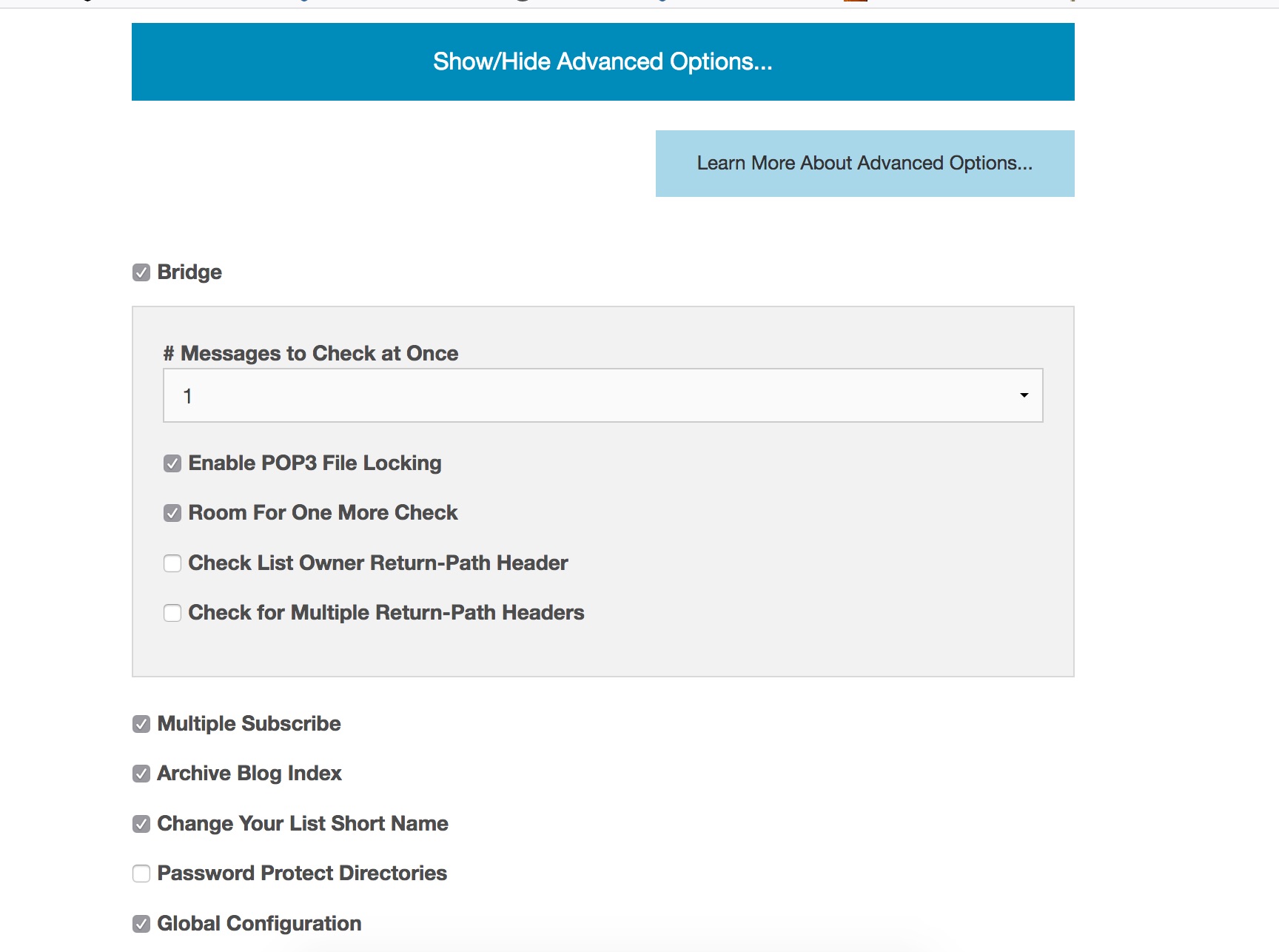The image size is (1279, 952).
Task: Toggle Room For One More Check checkbox
Action: [x=172, y=513]
